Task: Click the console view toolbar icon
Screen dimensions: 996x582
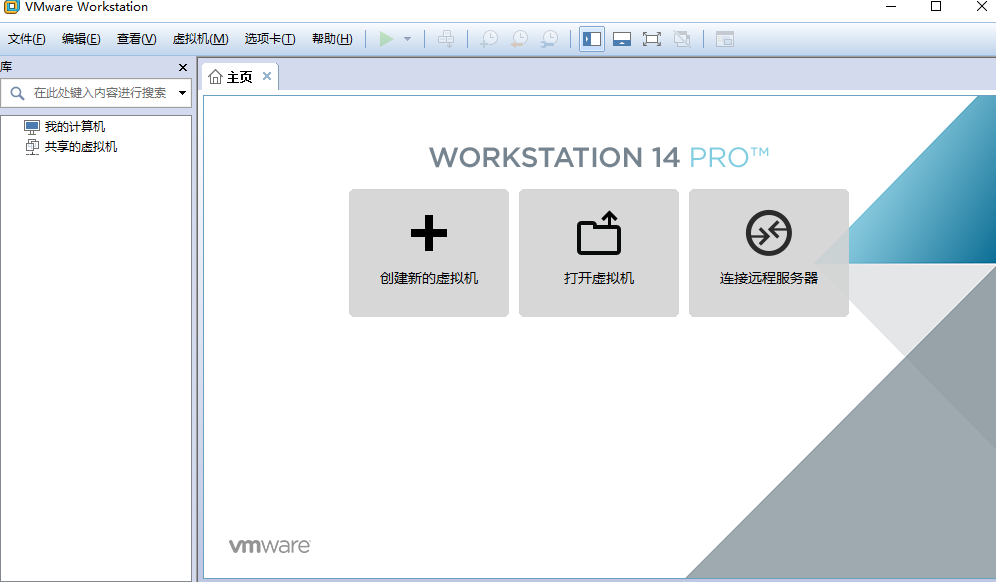Action: click(x=725, y=39)
